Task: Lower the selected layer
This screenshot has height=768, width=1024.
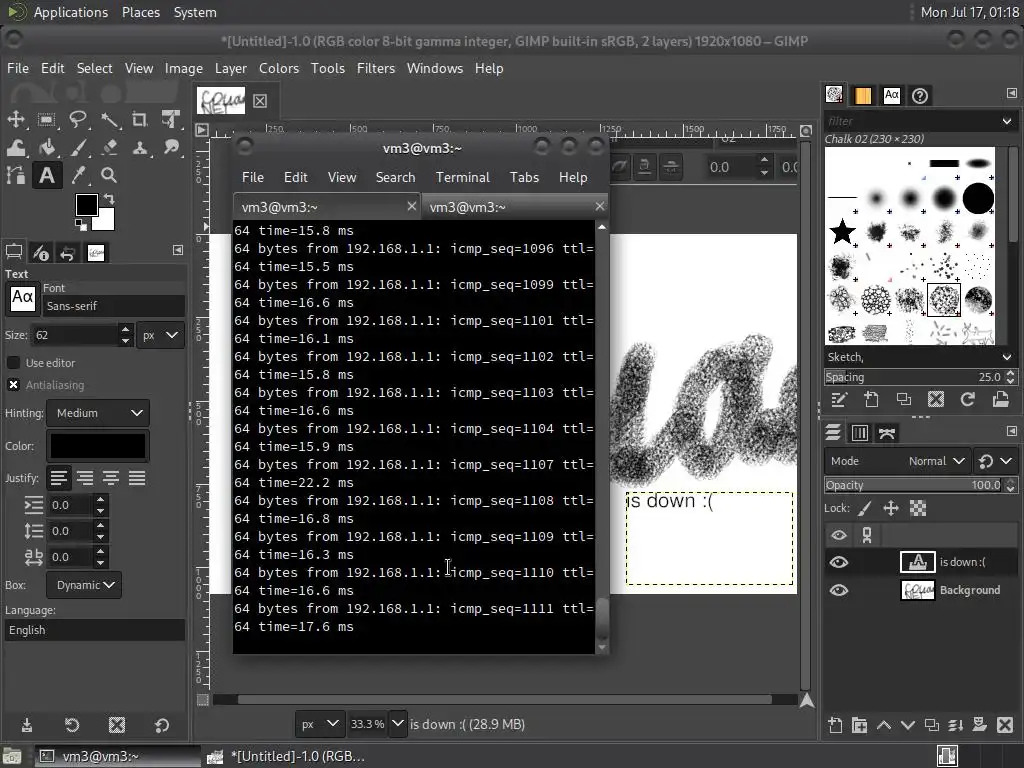Action: click(908, 725)
